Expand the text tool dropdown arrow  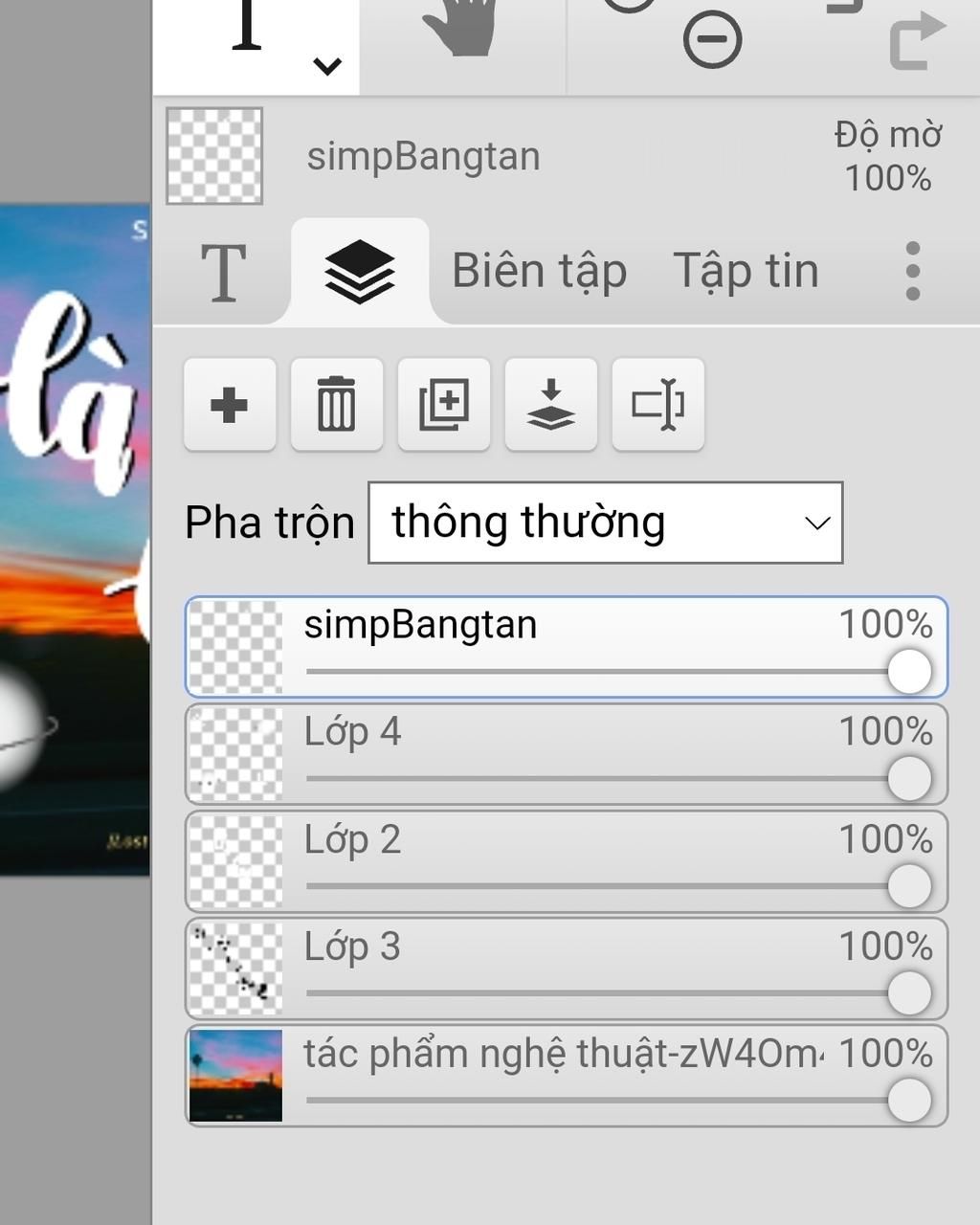[x=327, y=66]
